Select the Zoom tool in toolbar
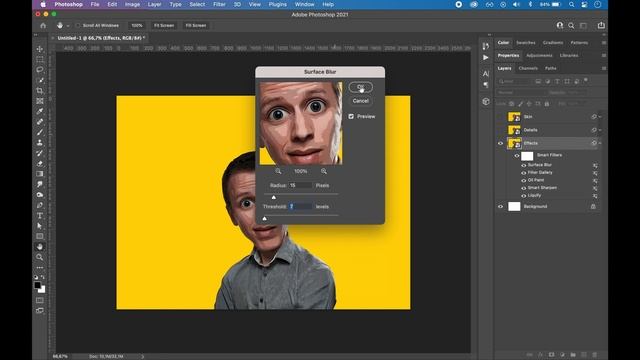 pyautogui.click(x=40, y=257)
